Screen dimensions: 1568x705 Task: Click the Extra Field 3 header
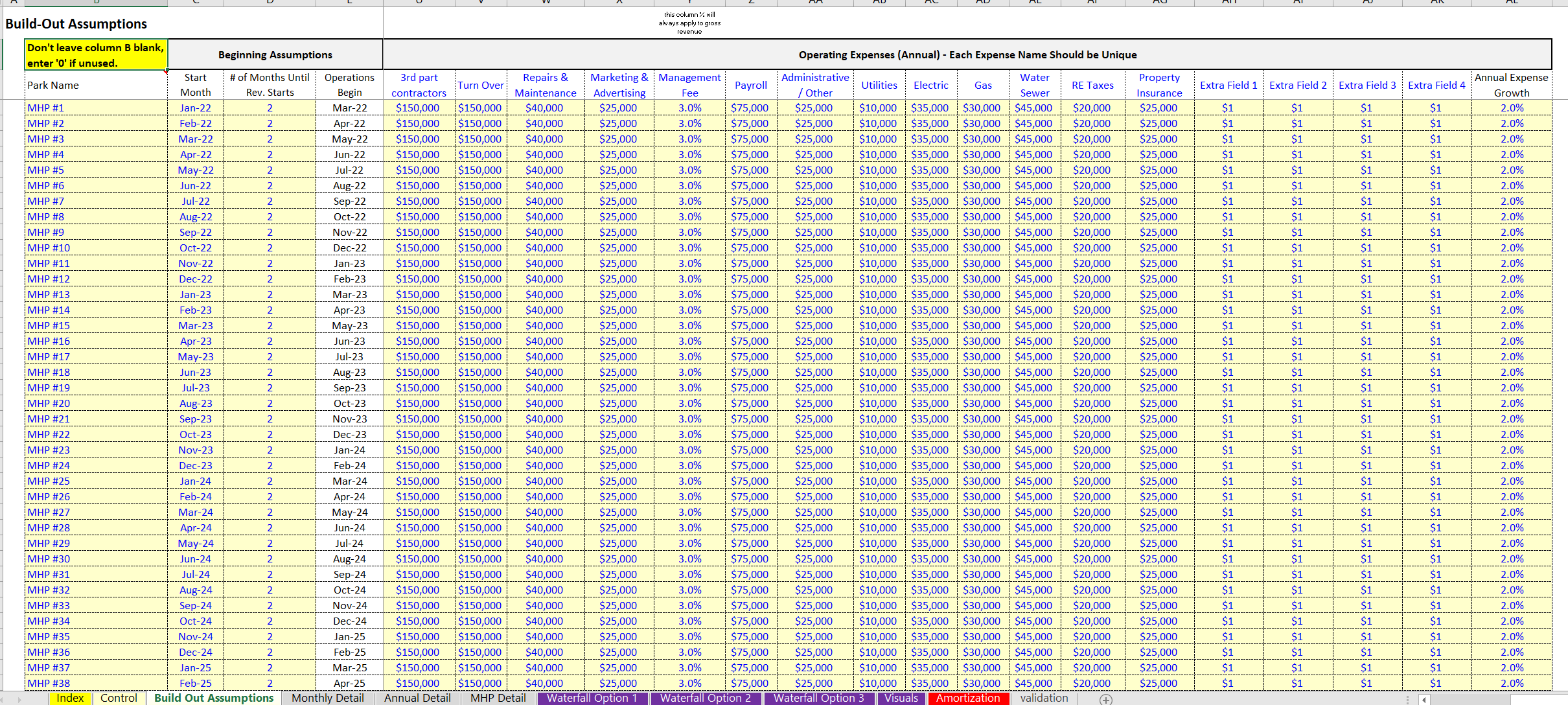tap(1367, 86)
